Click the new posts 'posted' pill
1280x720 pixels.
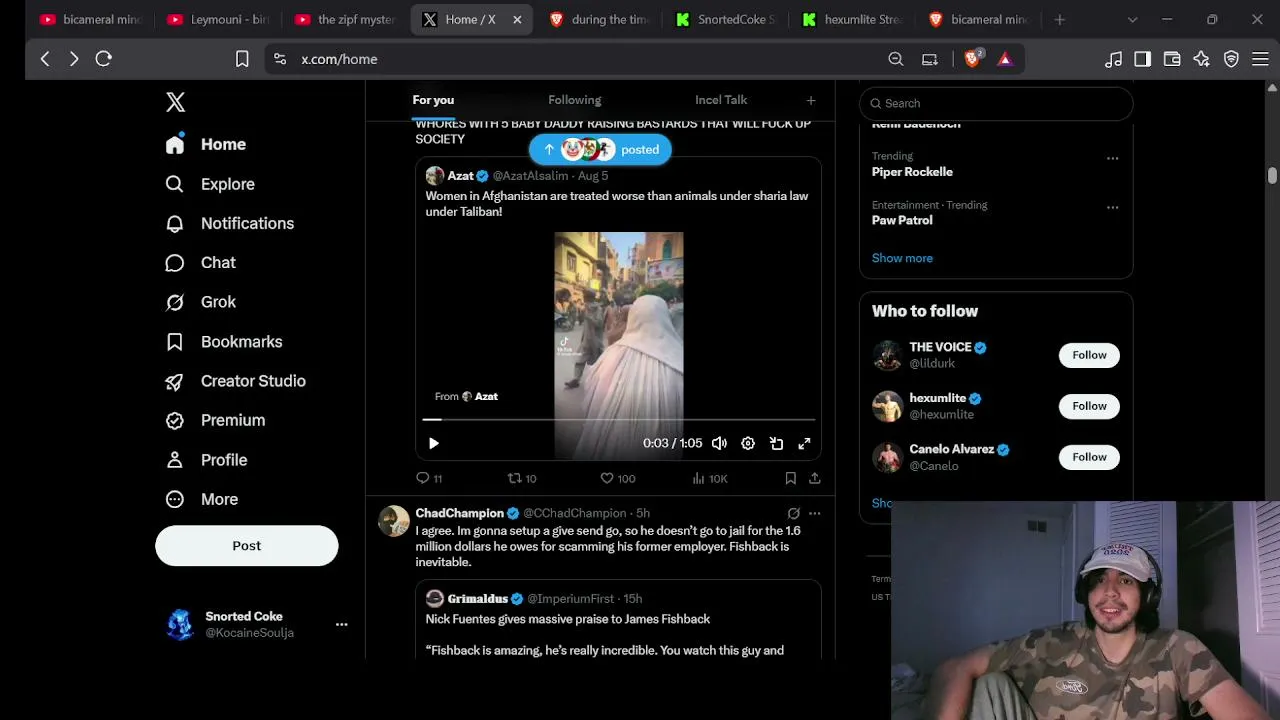tap(600, 150)
